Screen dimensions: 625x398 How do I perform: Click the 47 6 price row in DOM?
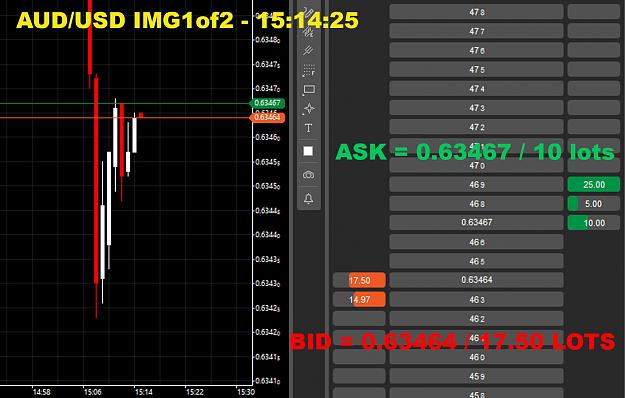[x=476, y=50]
